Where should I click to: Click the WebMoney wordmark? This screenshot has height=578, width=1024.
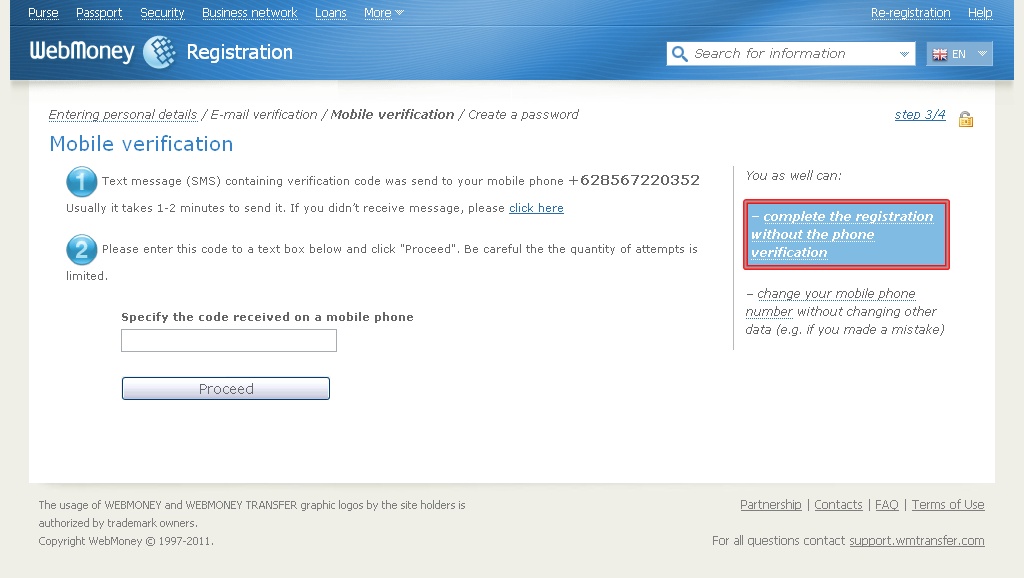pos(82,52)
